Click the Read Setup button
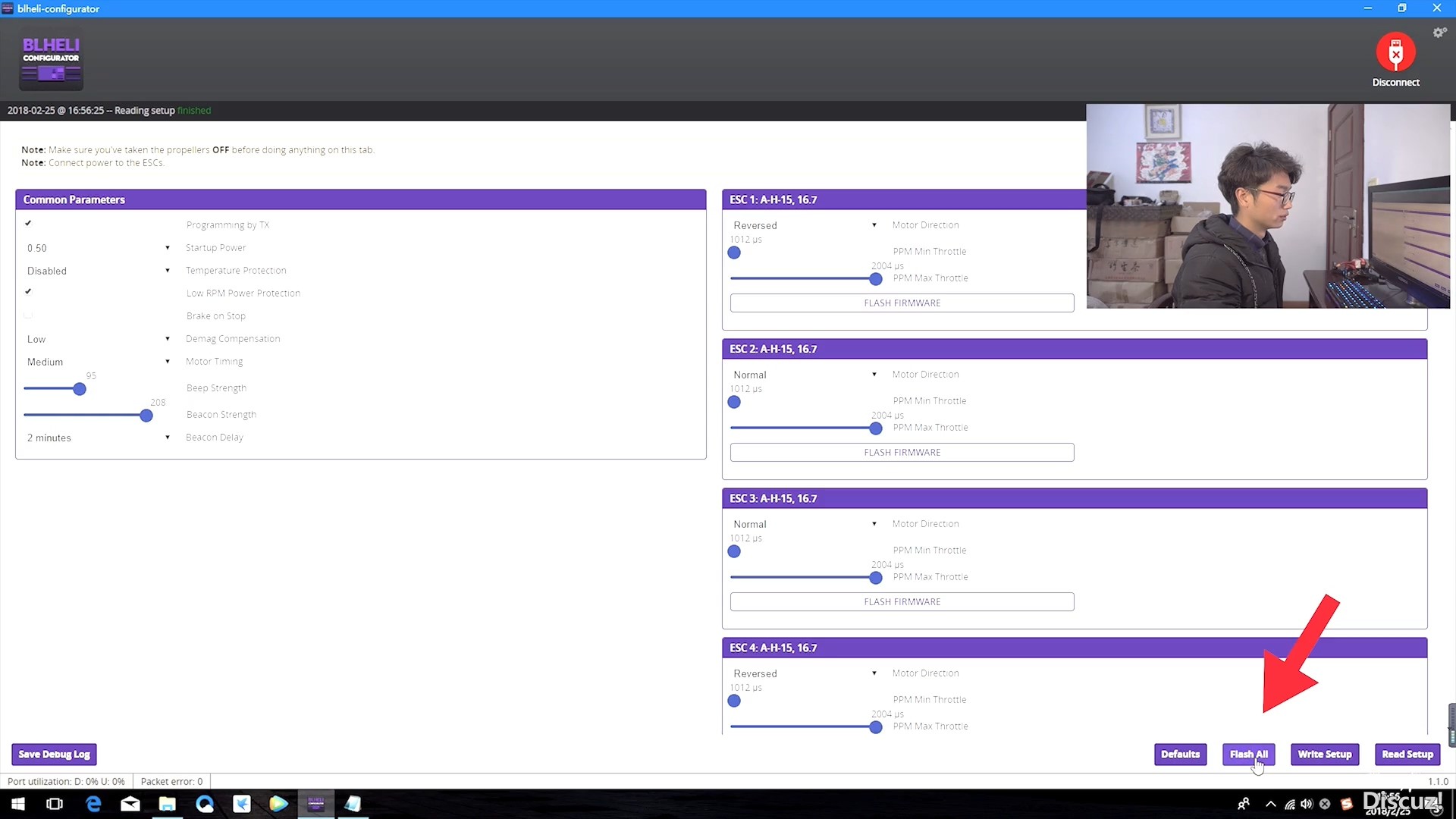 (1407, 755)
